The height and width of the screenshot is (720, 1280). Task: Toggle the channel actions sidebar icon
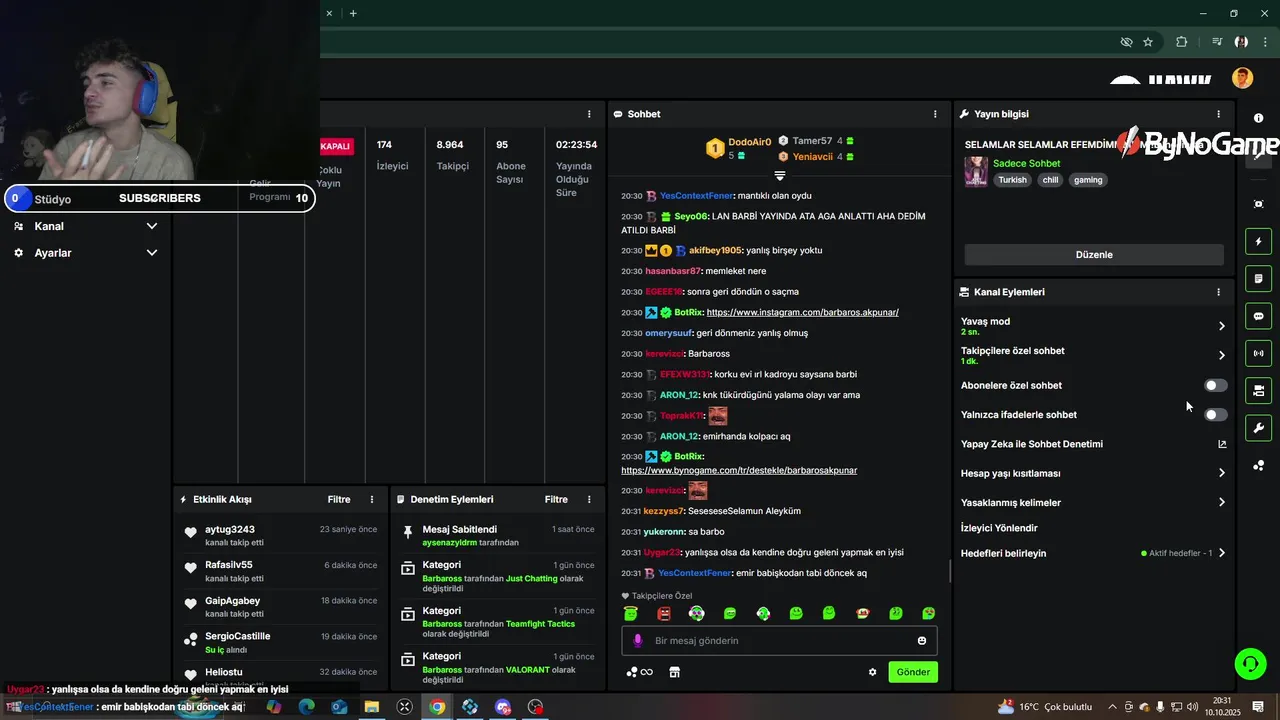coord(1258,390)
